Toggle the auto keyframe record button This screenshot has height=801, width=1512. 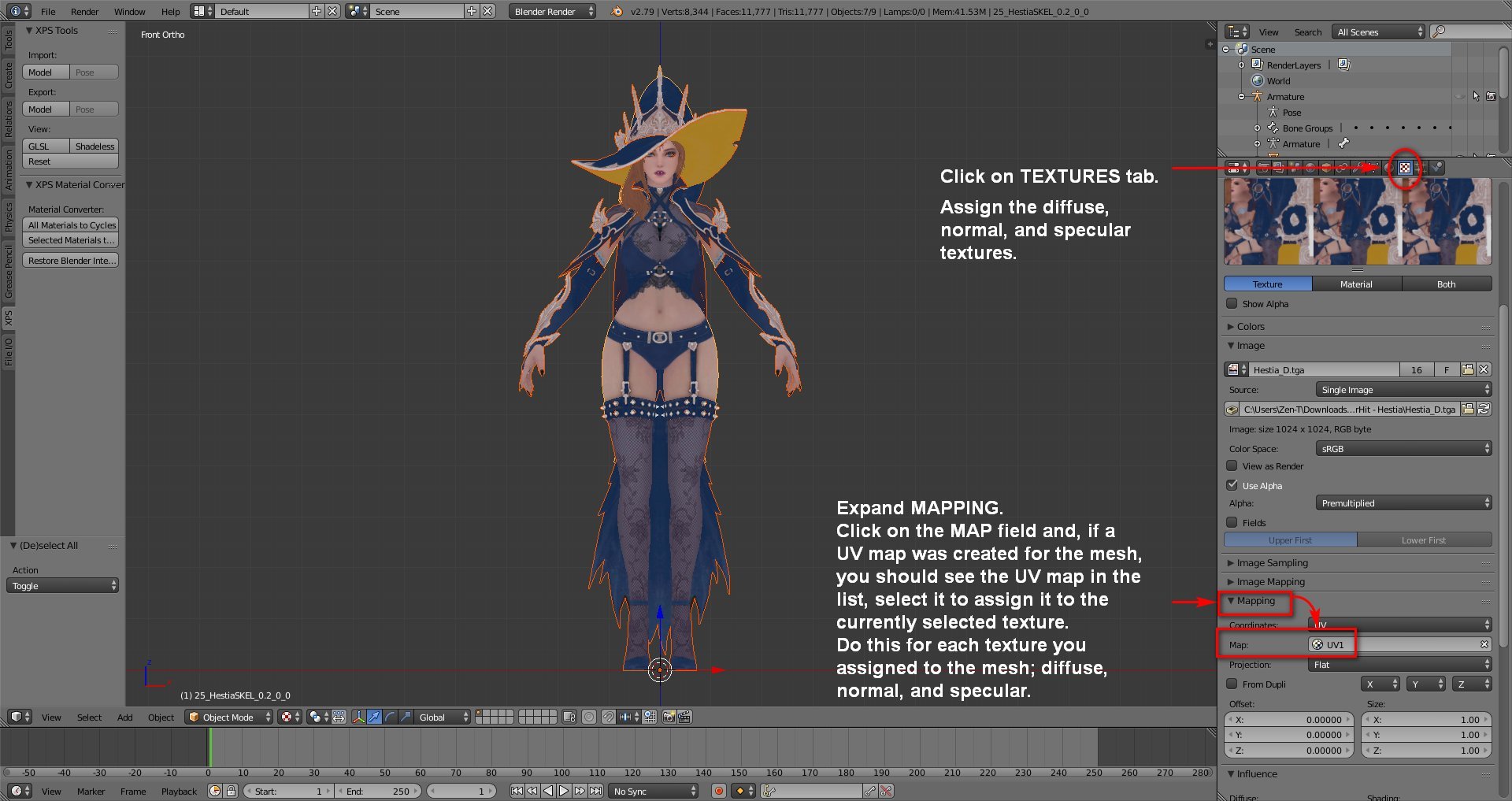(x=718, y=791)
